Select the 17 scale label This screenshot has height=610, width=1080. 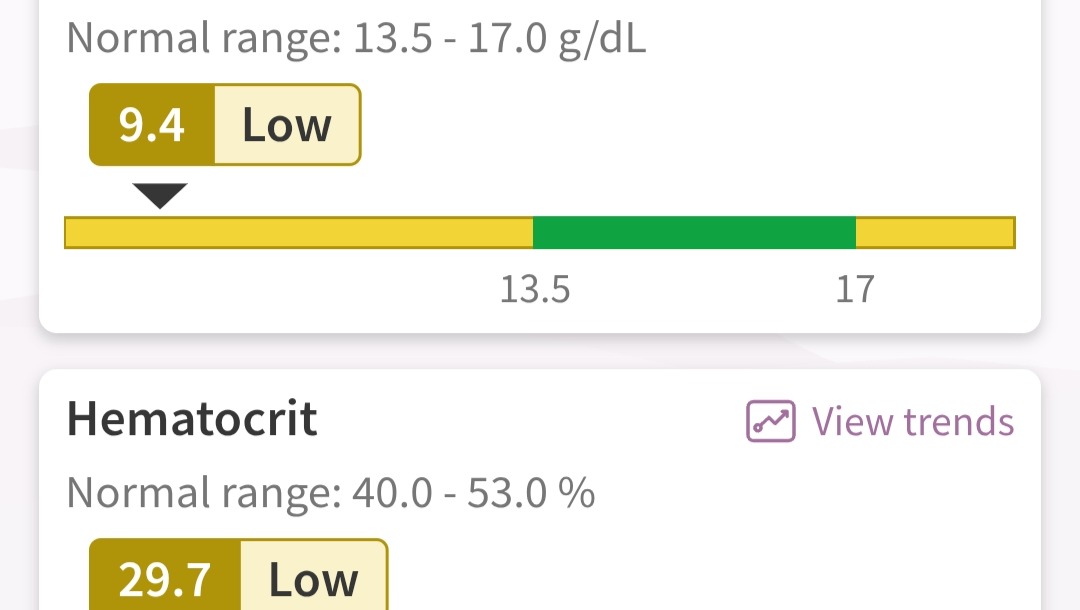pyautogui.click(x=855, y=289)
